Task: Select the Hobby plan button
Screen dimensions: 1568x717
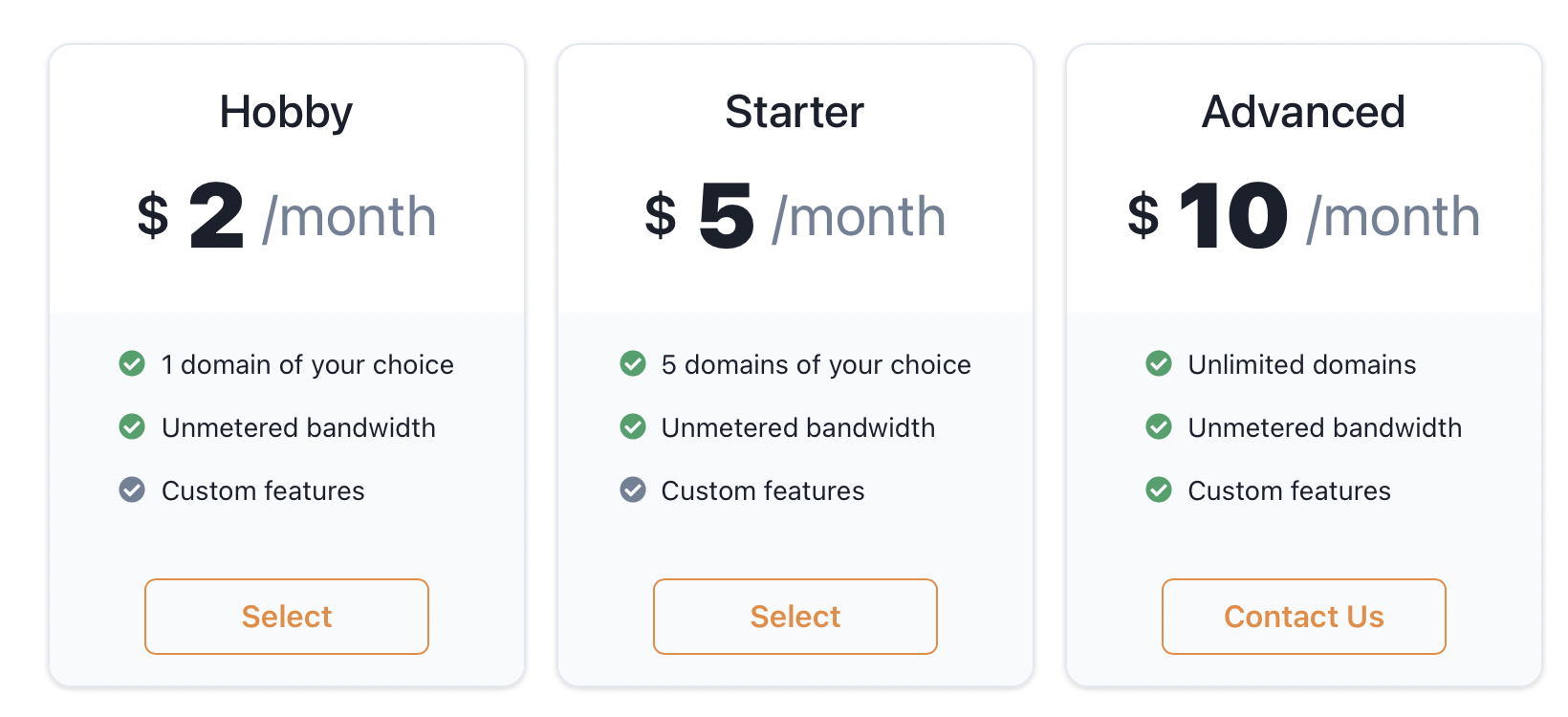Action: [287, 617]
